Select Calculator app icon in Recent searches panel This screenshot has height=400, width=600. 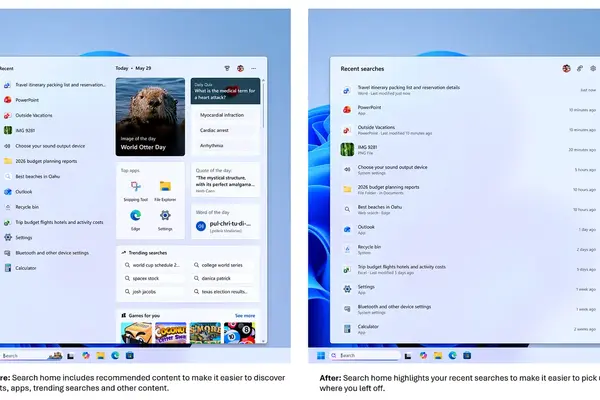coord(347,329)
